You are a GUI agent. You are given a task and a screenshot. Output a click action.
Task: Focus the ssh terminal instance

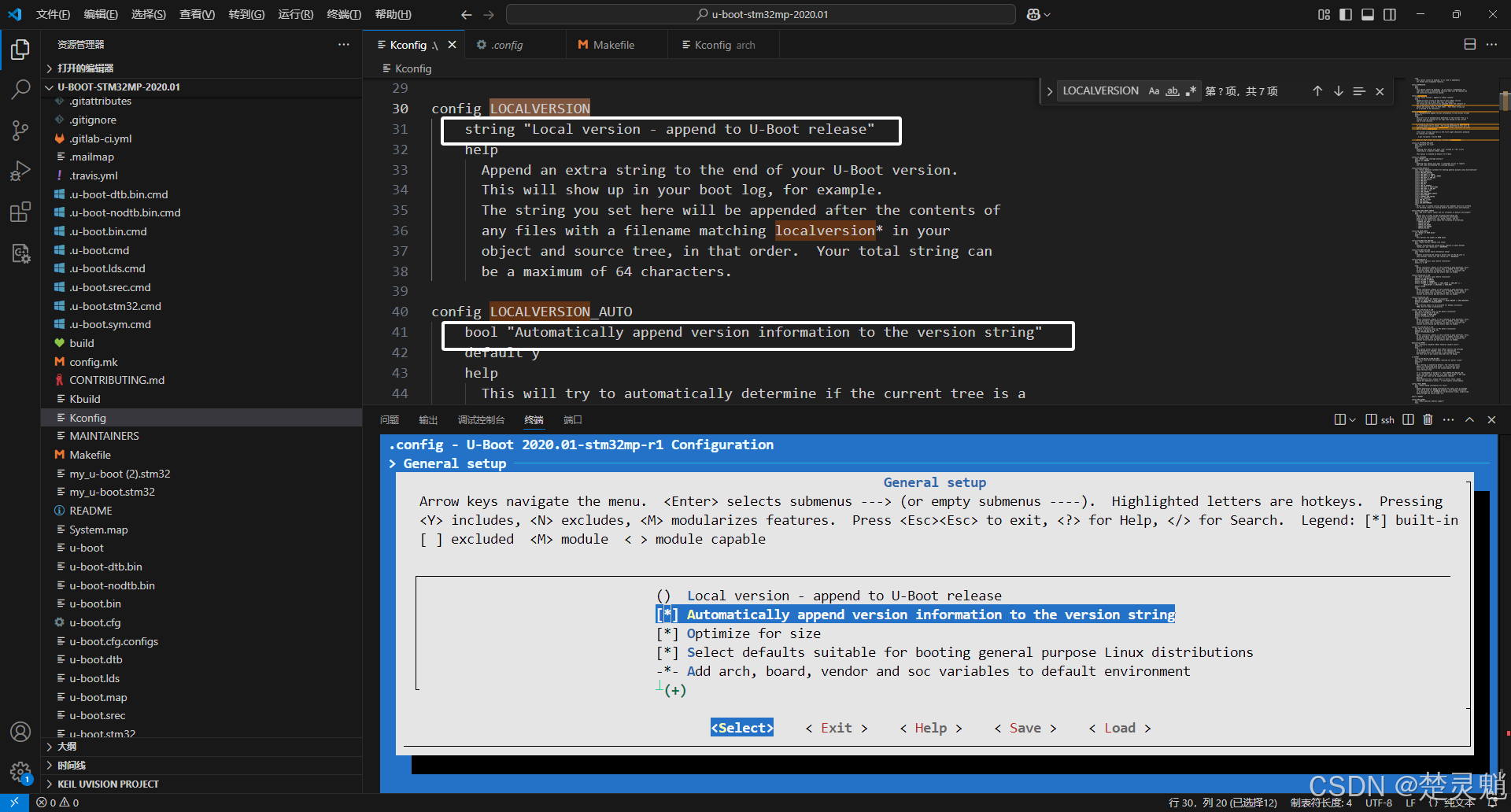click(1380, 419)
